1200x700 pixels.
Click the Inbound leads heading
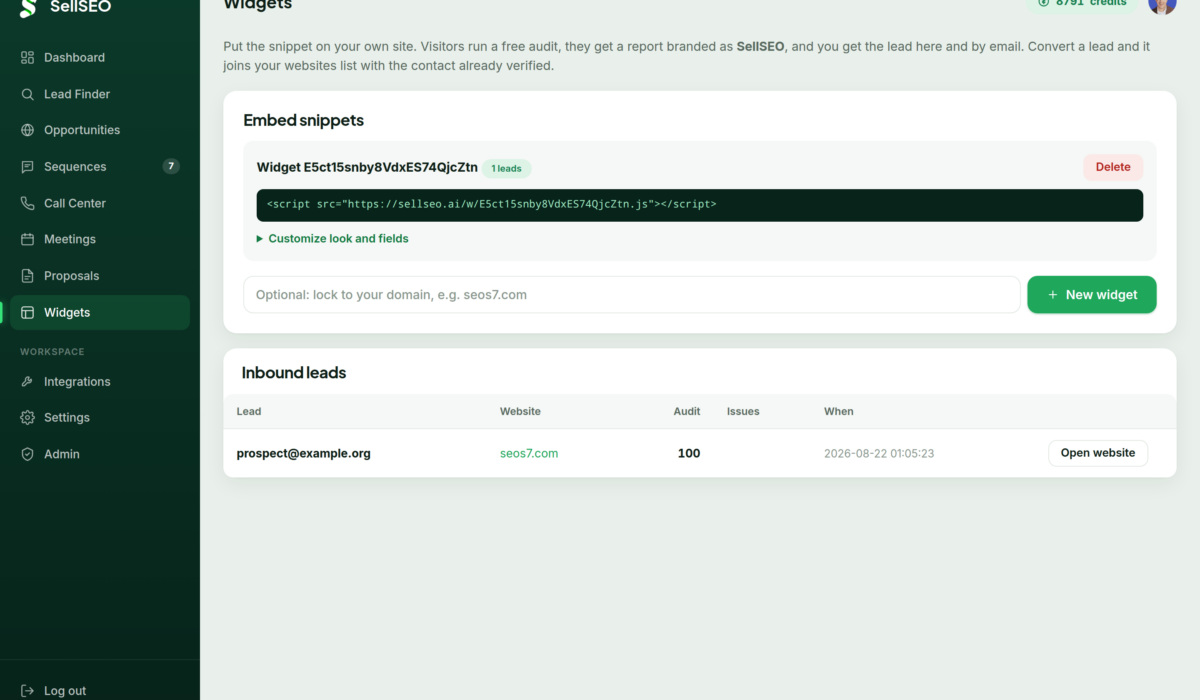click(294, 373)
